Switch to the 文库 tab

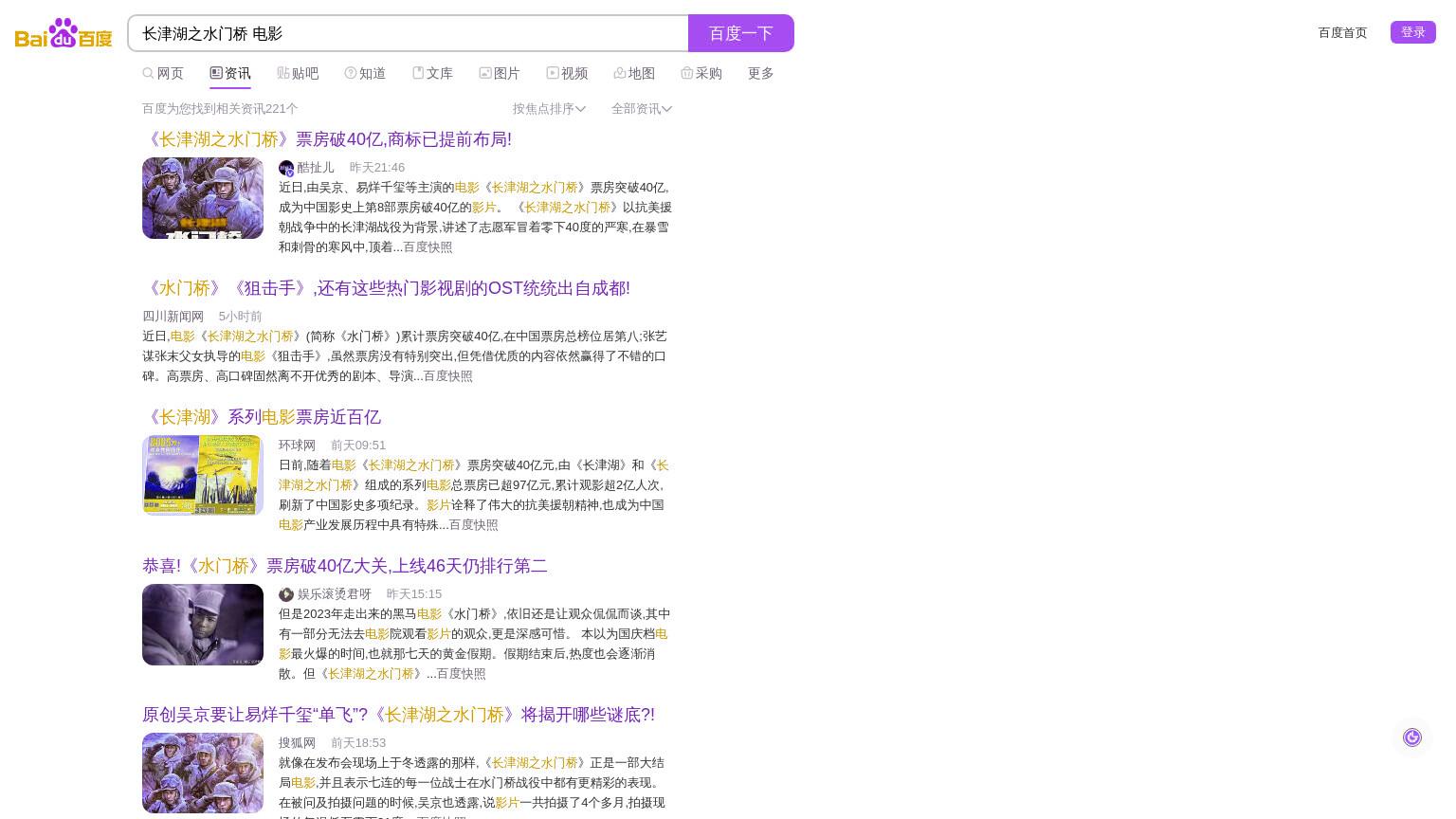click(439, 73)
